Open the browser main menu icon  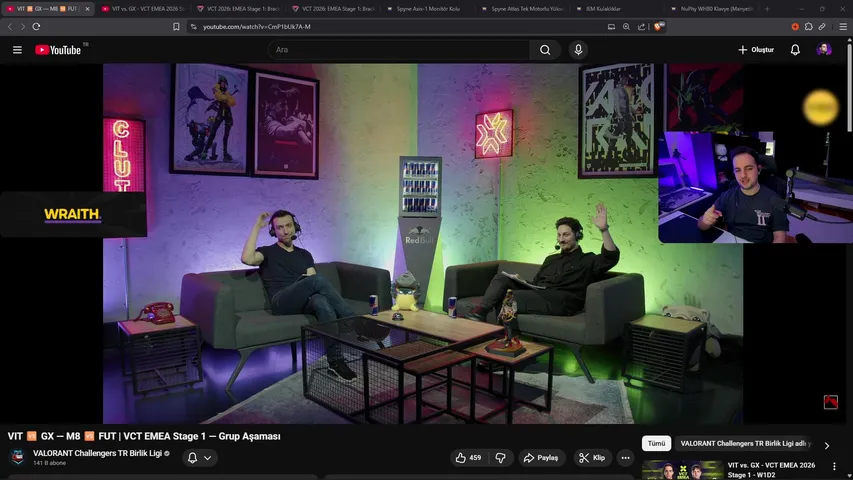coord(843,26)
